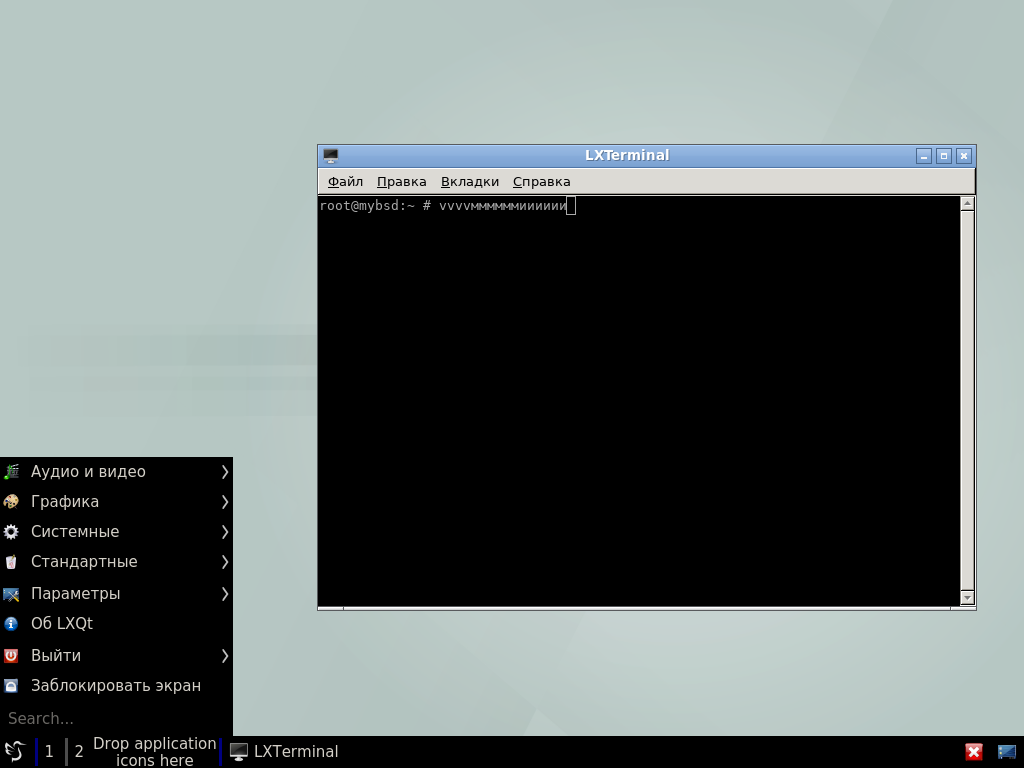Open Об LXQt about entry
The width and height of the screenshot is (1024, 768).
coord(61,624)
